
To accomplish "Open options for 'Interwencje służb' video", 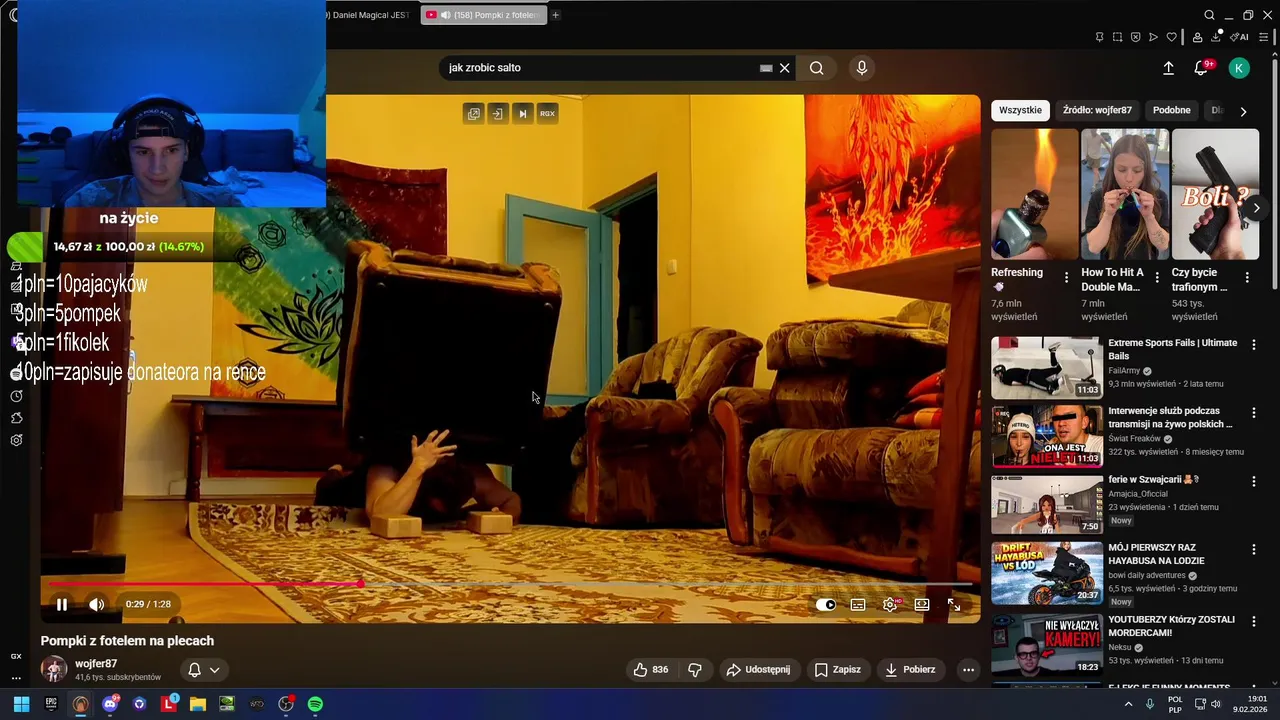I will click(x=1254, y=413).
